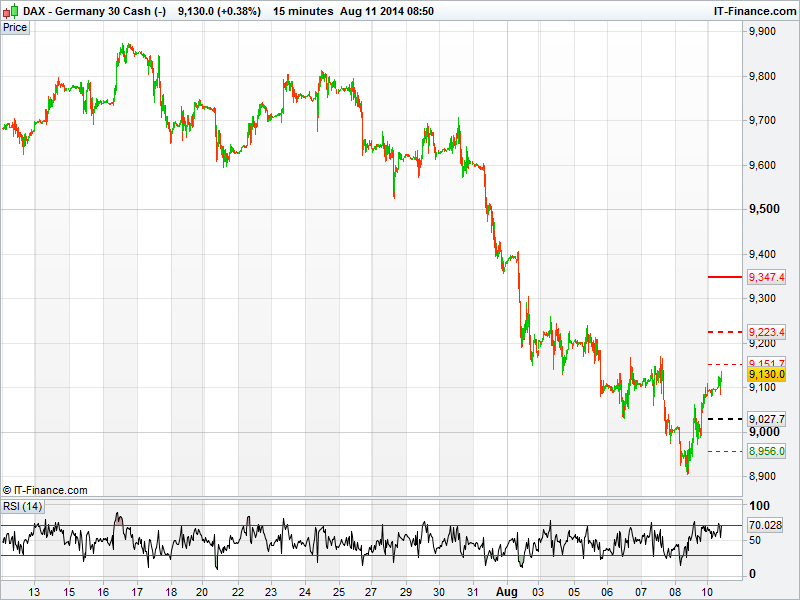Screen dimensions: 800x600
Task: Click the 9,151.7 red price label
Action: pos(767,363)
